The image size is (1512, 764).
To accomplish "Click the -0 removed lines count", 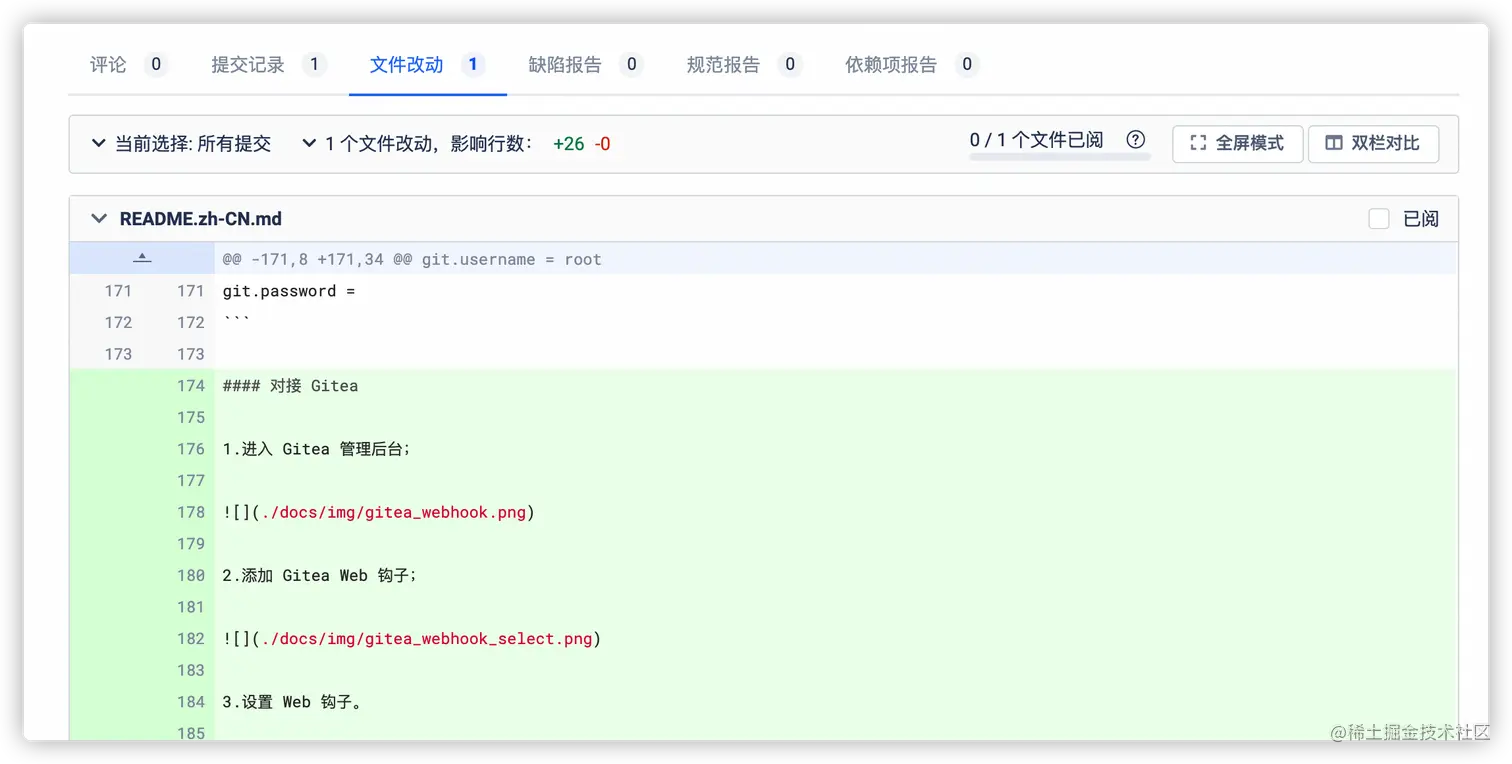I will click(602, 144).
